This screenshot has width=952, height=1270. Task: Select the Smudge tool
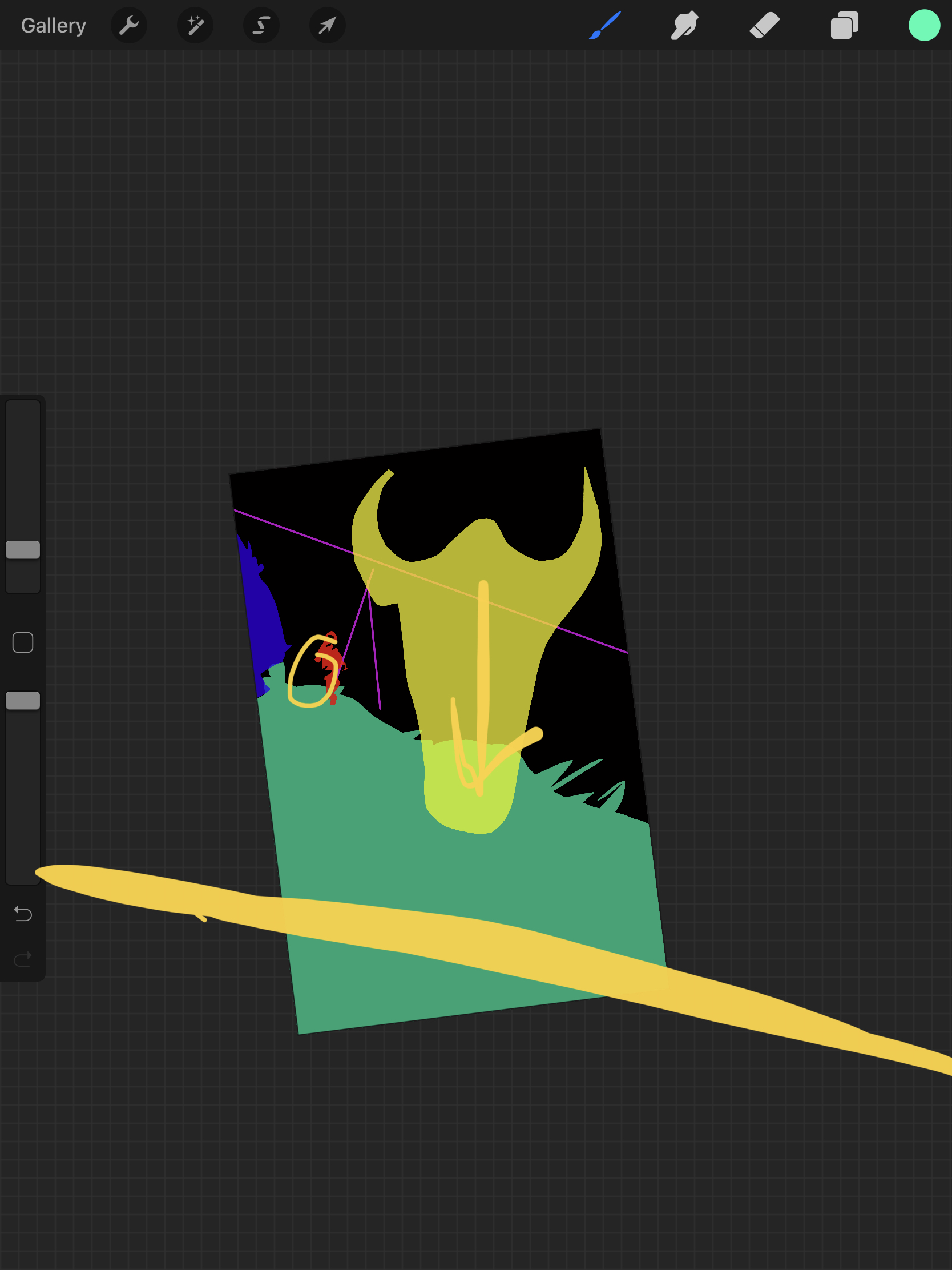coord(684,25)
